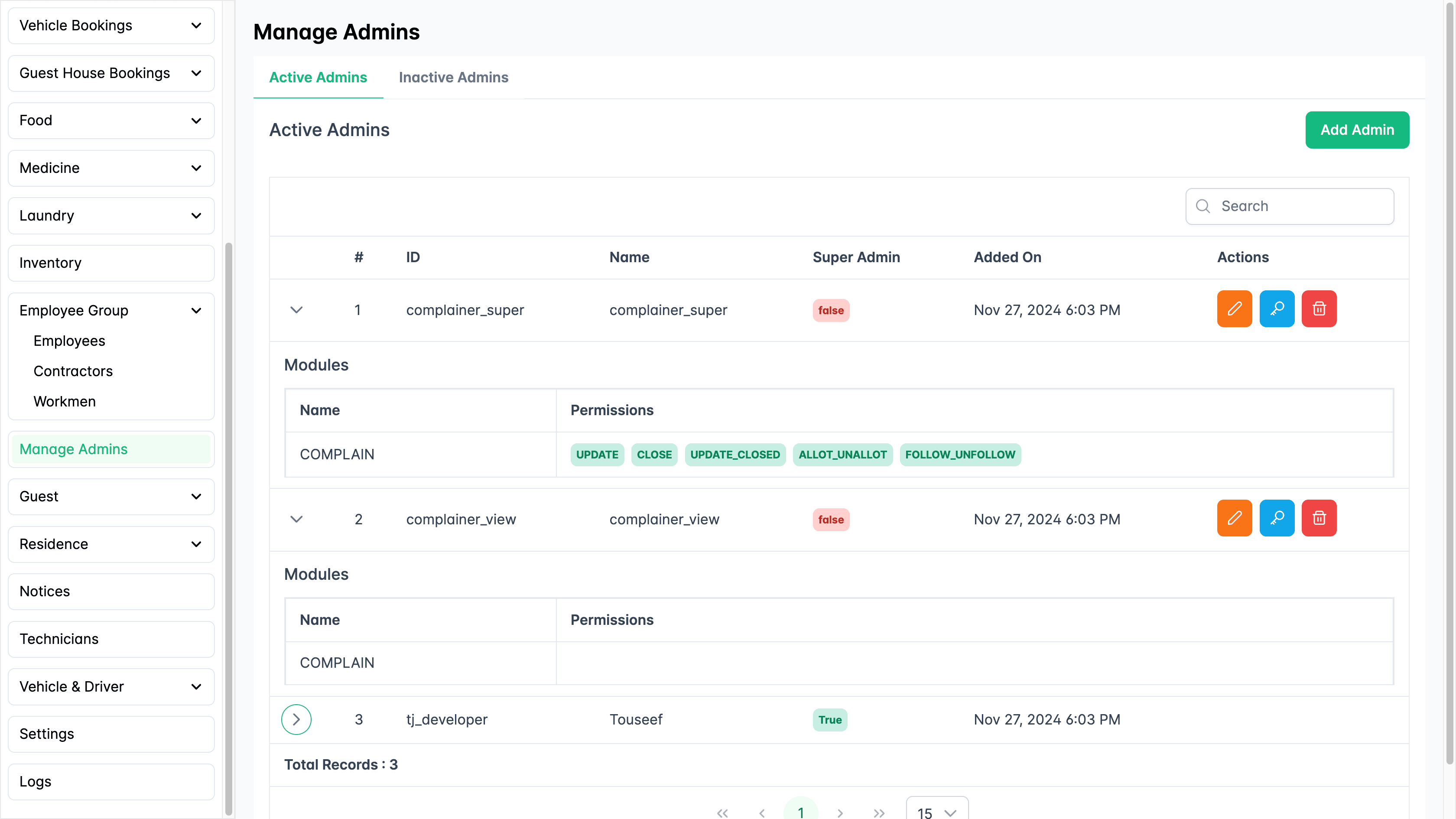Expand the tj_developer row details
Screen dimensions: 1456x819
point(296,719)
